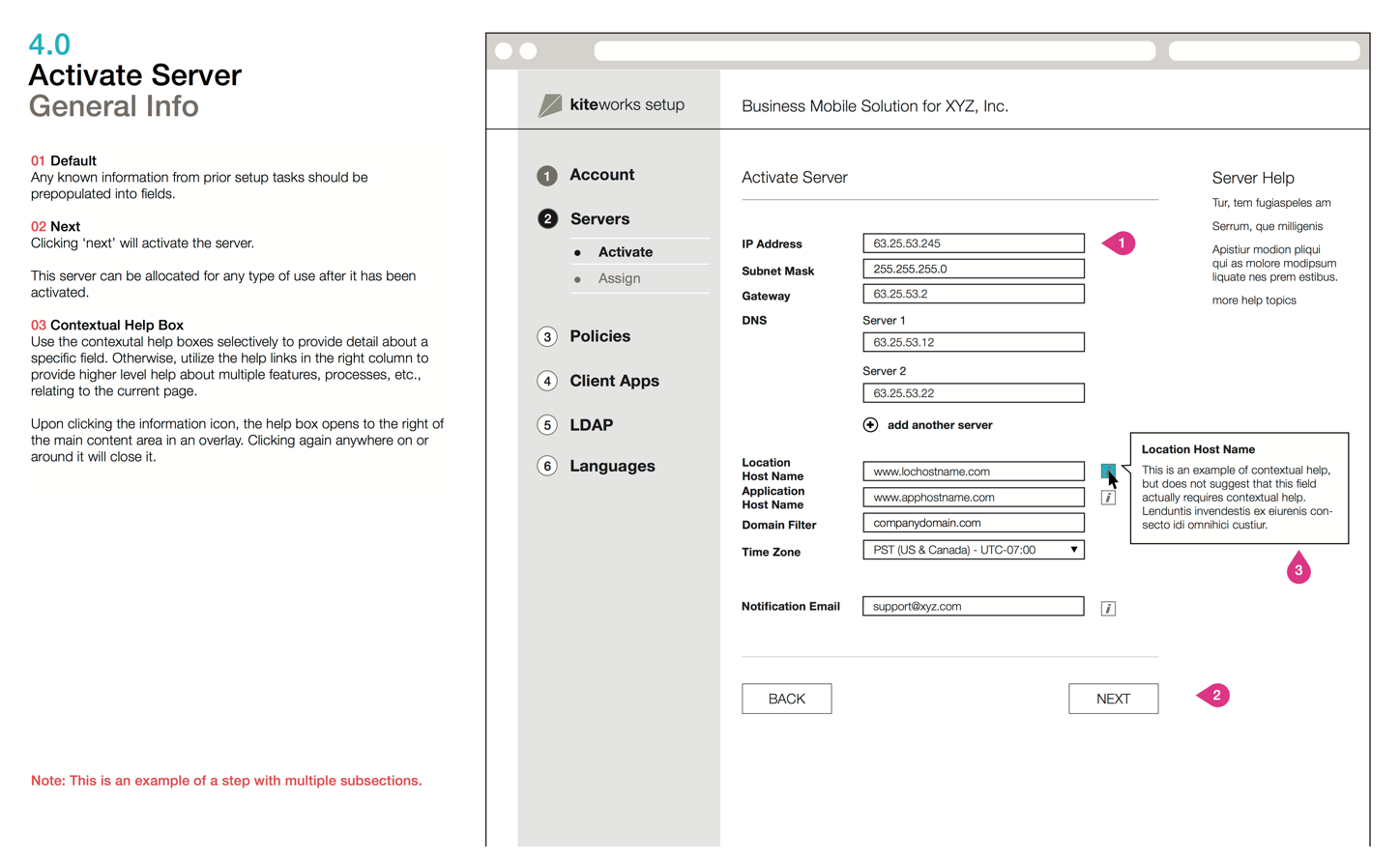Click the browser address bar
This screenshot has width=1400, height=860.
pyautogui.click(x=874, y=51)
